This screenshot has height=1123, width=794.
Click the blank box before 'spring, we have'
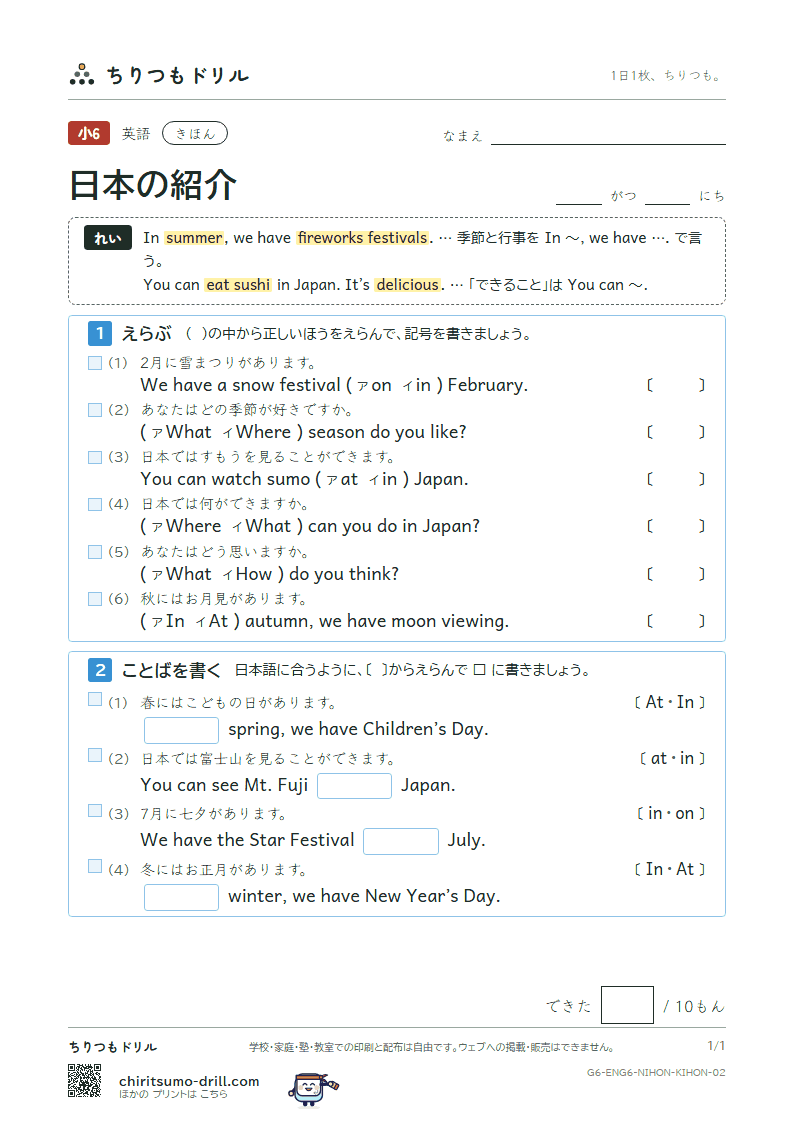pyautogui.click(x=181, y=731)
